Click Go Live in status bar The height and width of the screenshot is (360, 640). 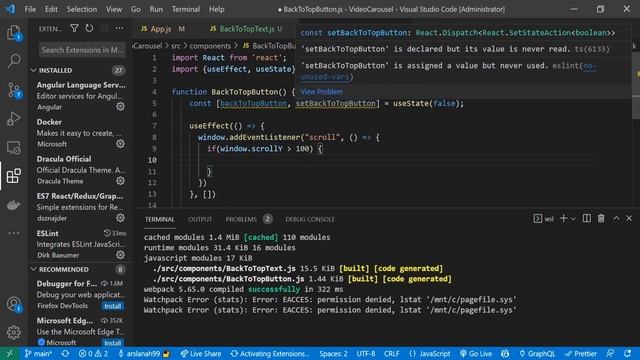(x=476, y=353)
